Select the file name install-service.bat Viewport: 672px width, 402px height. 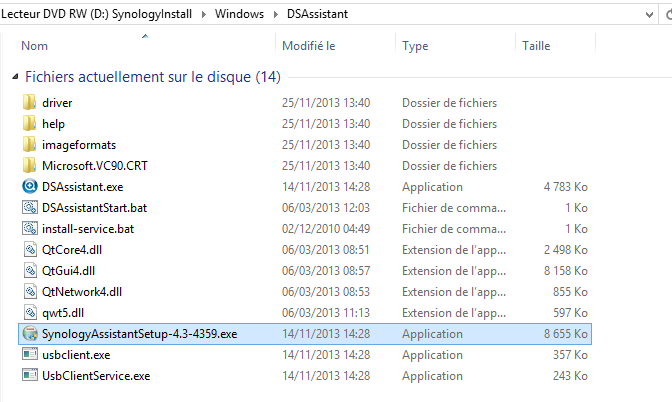88,229
